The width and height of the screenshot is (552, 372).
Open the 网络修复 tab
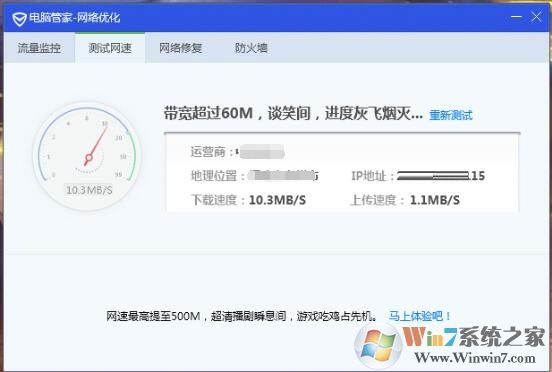point(181,48)
